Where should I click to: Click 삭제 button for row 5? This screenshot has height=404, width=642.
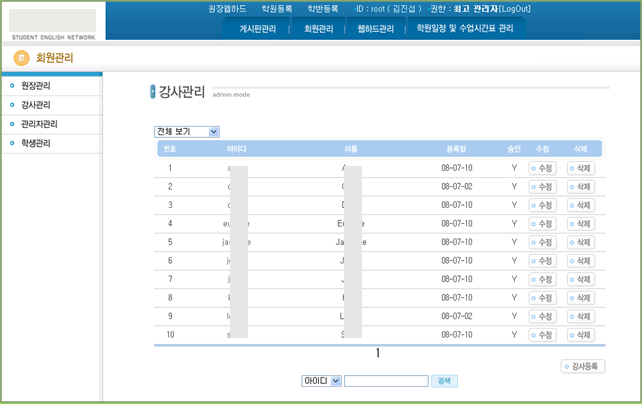[581, 242]
